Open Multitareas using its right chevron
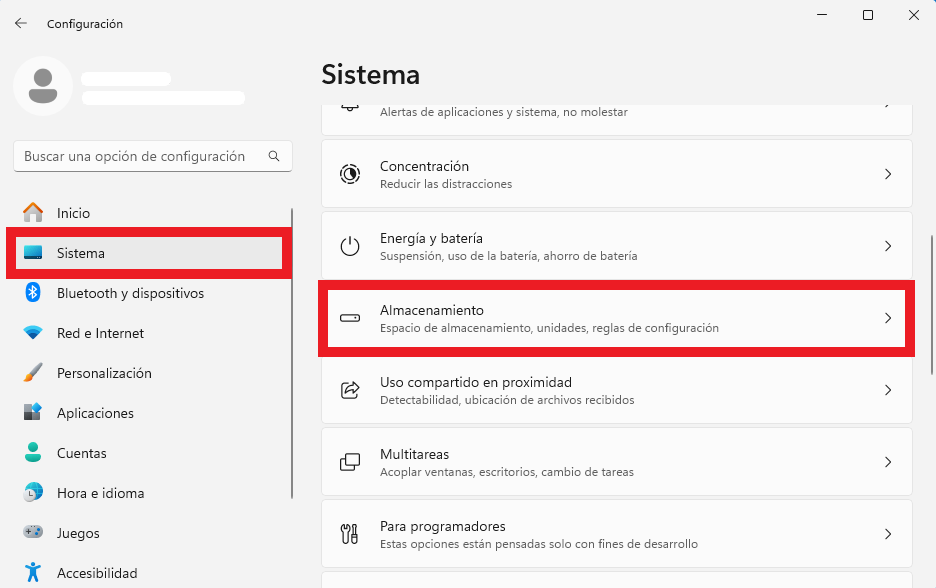Viewport: 936px width, 588px height. point(888,462)
